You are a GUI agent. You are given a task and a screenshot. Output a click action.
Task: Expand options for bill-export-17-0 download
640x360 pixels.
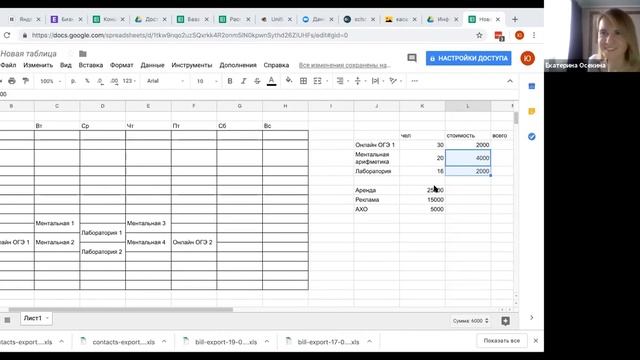(x=369, y=341)
